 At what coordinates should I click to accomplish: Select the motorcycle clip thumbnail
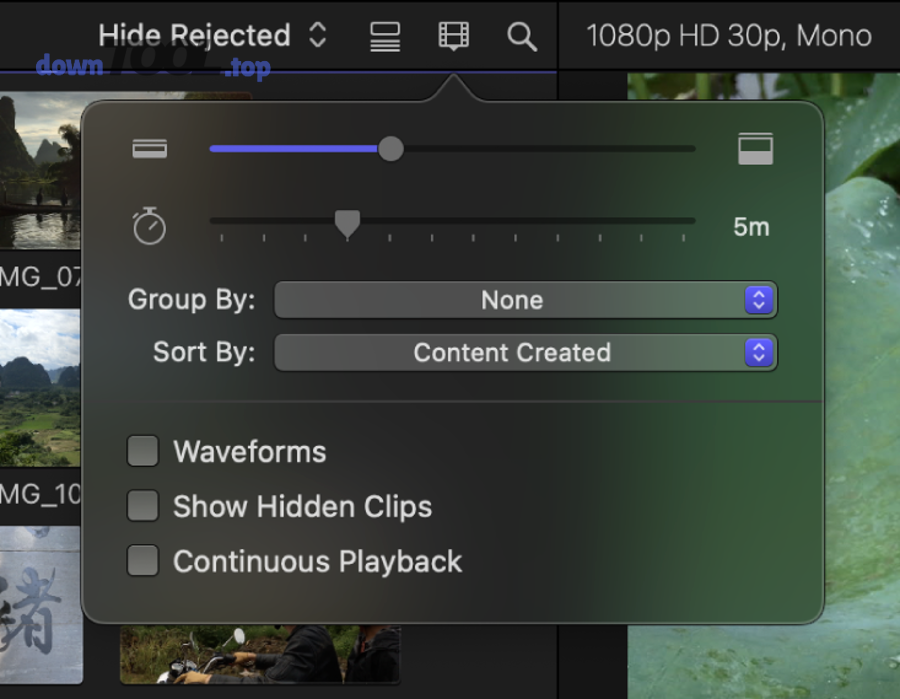coord(260,655)
